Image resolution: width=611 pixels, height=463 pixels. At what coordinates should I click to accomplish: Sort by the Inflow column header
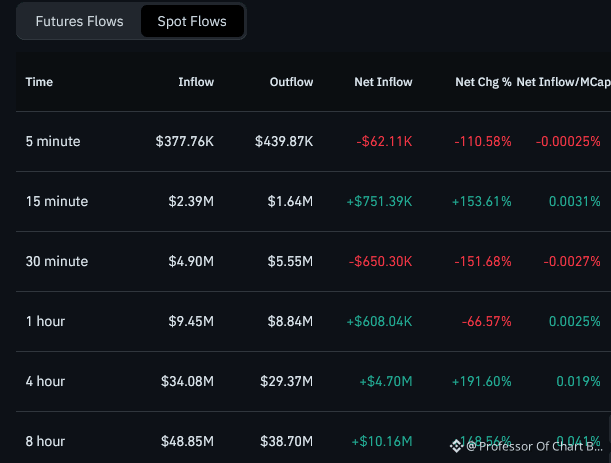click(x=196, y=82)
